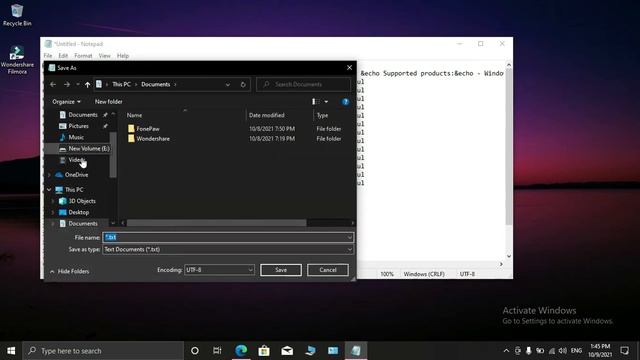This screenshot has width=640, height=360.
Task: Go up one folder level
Action: (87, 84)
